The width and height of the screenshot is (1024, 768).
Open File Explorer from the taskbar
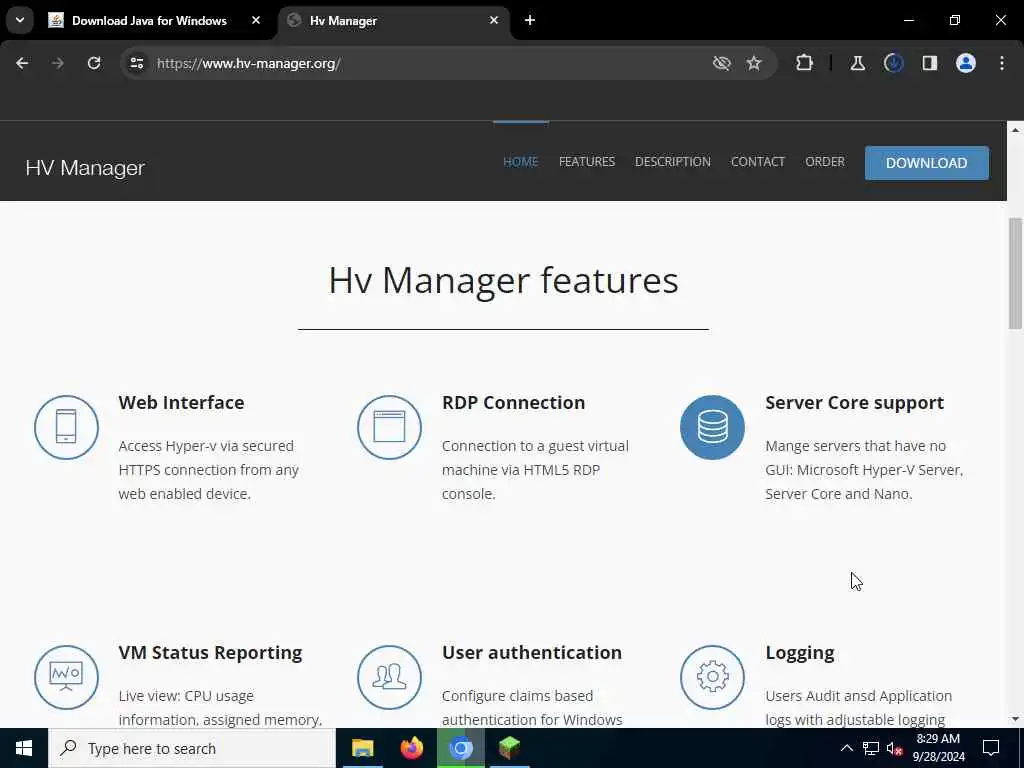pyautogui.click(x=362, y=748)
